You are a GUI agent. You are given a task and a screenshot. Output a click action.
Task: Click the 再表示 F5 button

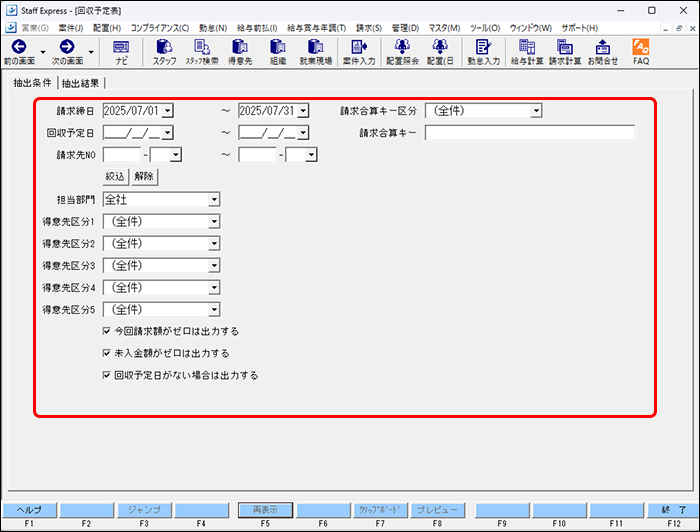[265, 510]
